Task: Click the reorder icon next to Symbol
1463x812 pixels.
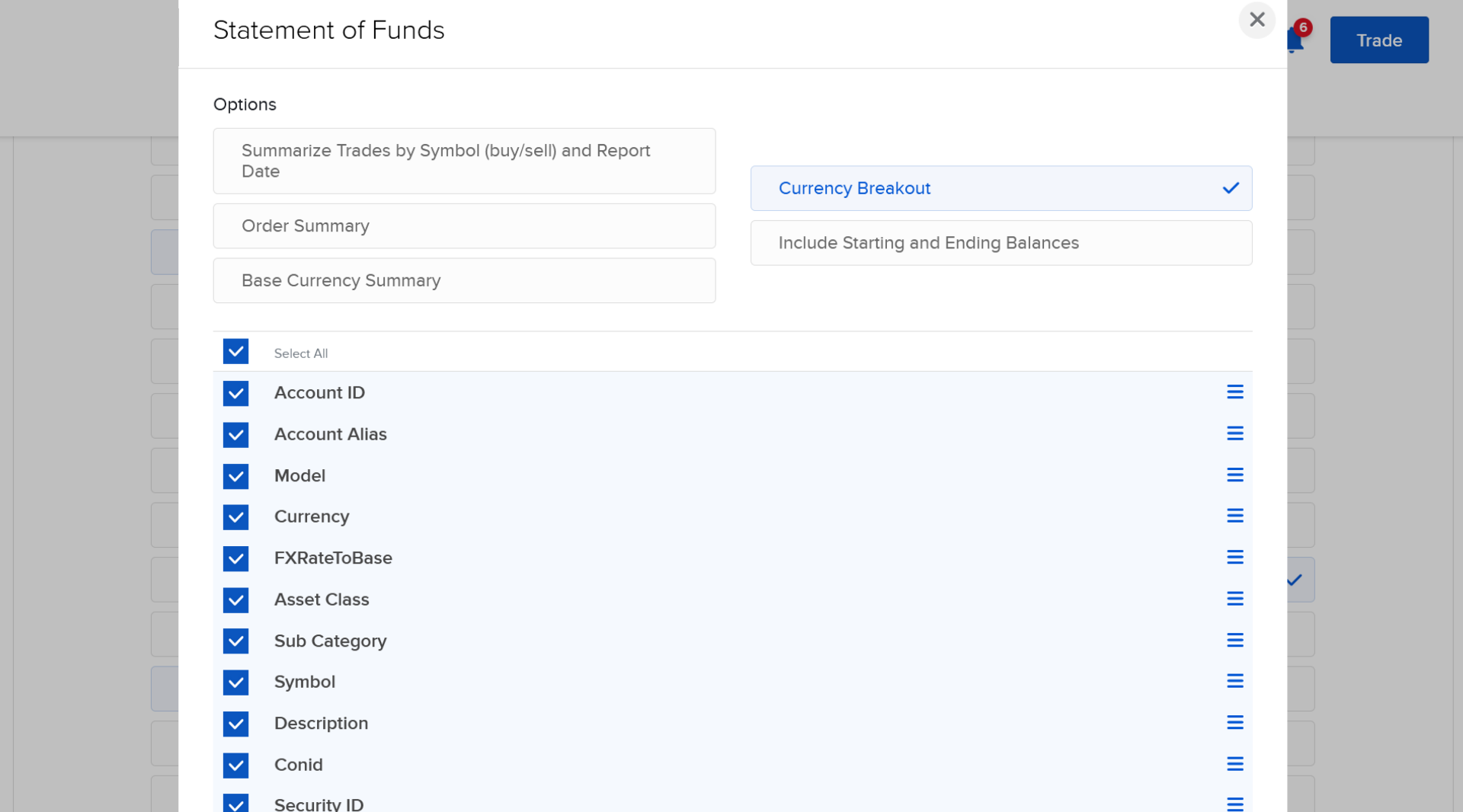Action: (1235, 681)
